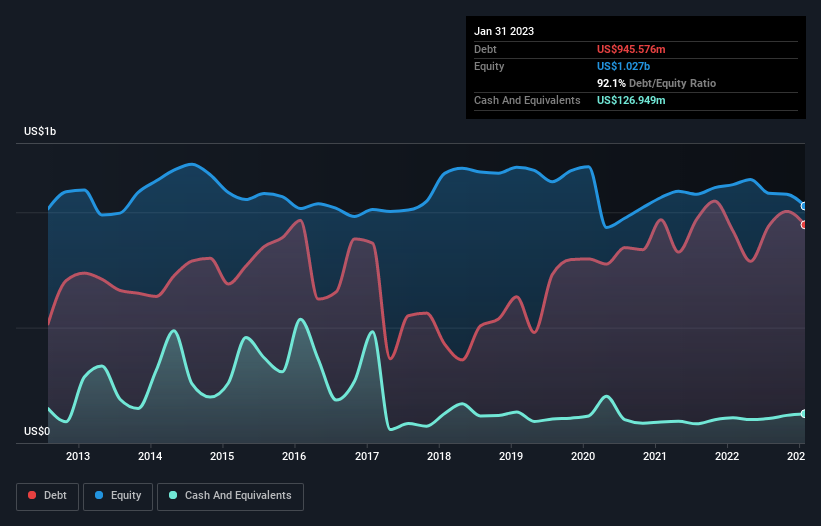This screenshot has height=526, width=821.
Task: Select the red Debt endpoint marker on chart
Action: [x=804, y=225]
